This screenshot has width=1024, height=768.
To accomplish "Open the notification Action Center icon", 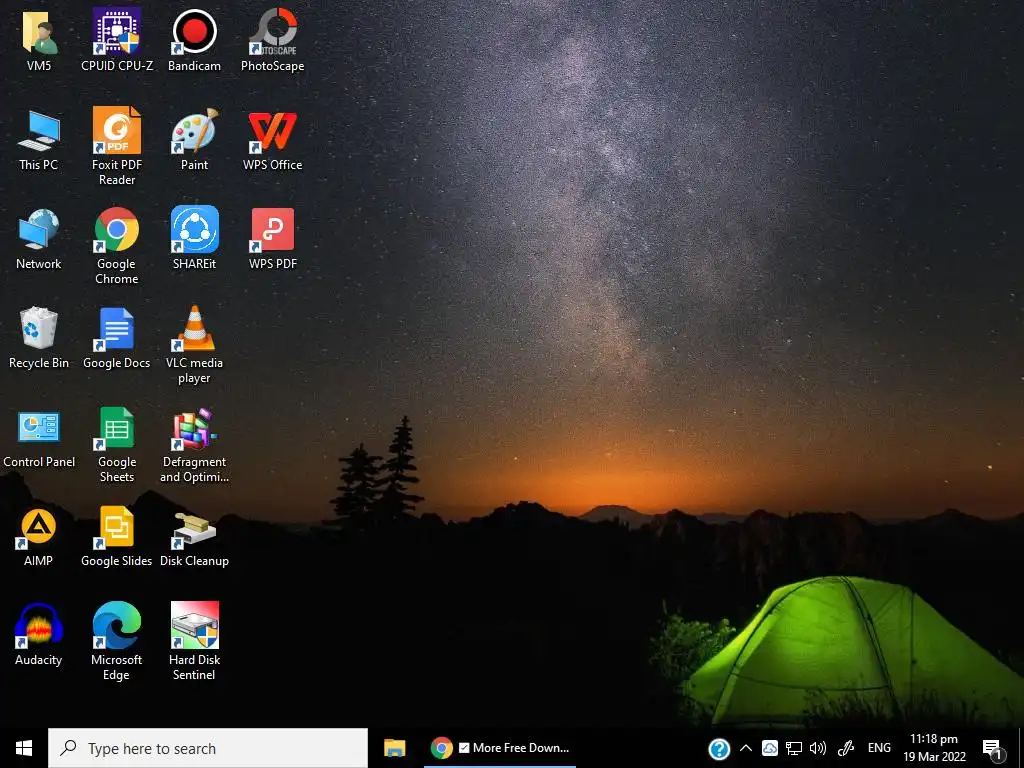I will point(992,748).
